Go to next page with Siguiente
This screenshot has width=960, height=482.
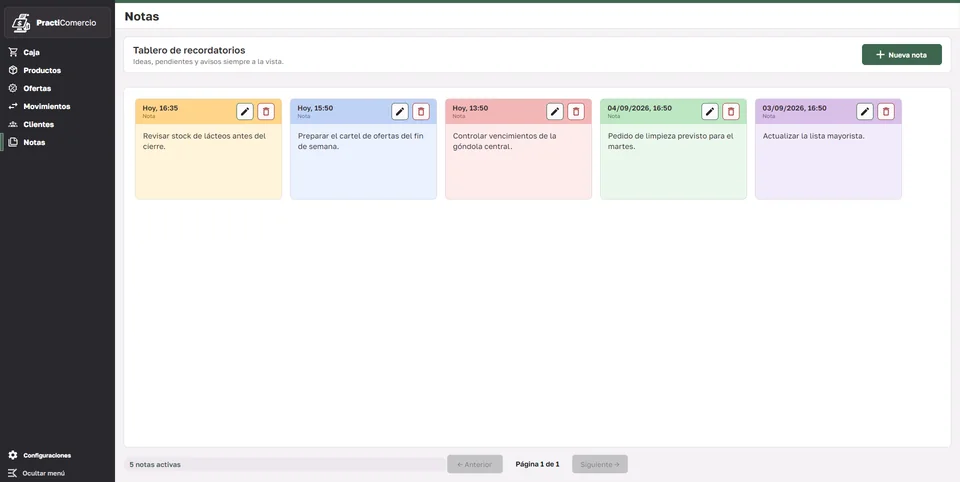(600, 464)
